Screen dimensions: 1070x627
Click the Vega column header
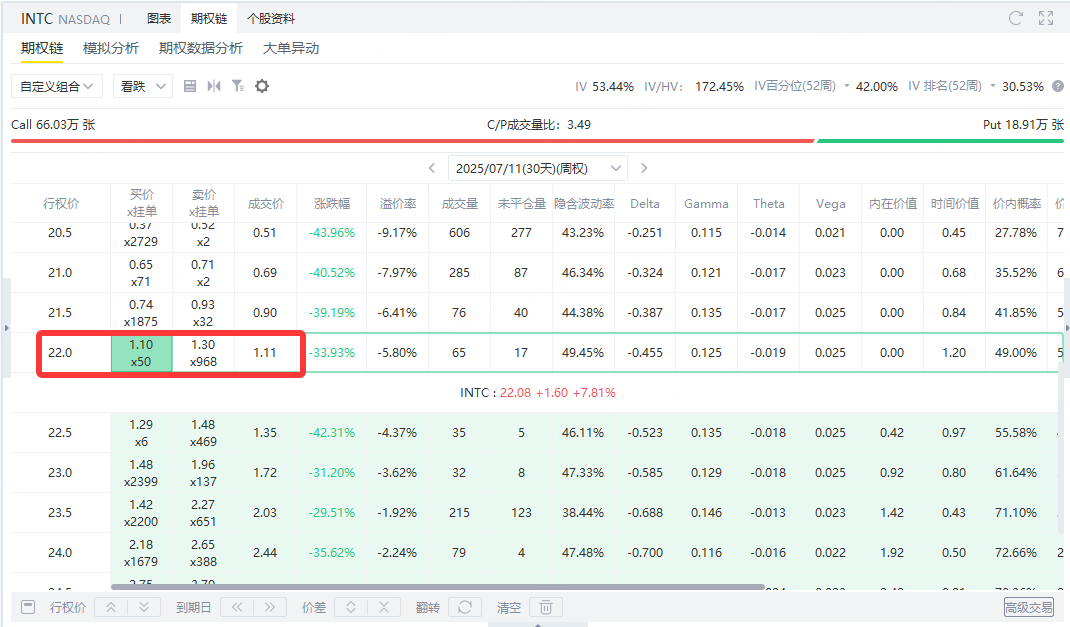(830, 203)
